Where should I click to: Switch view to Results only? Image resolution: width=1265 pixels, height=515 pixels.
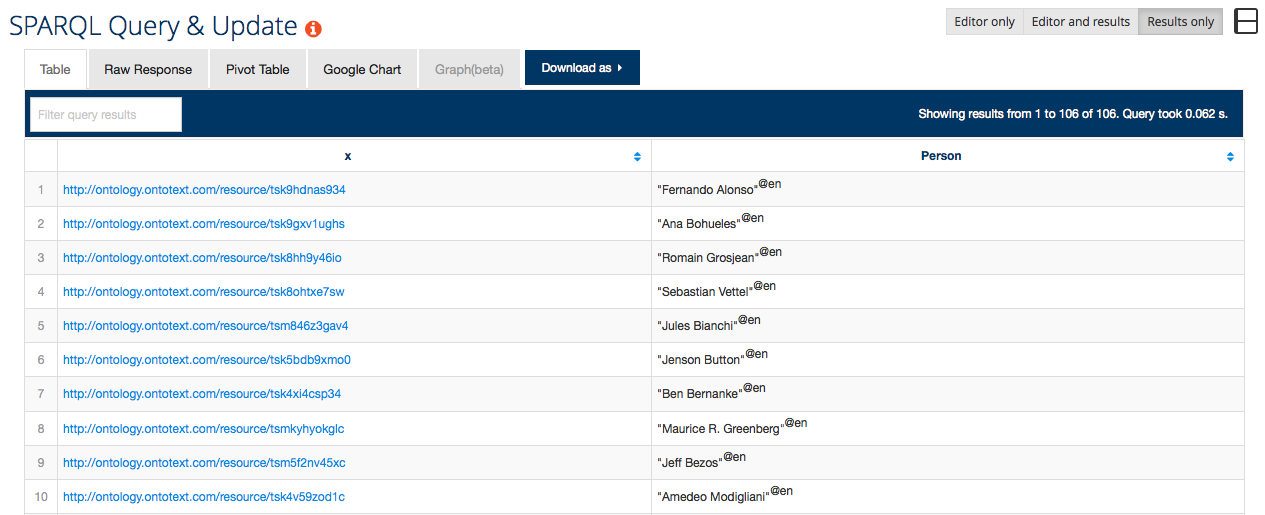(1181, 22)
